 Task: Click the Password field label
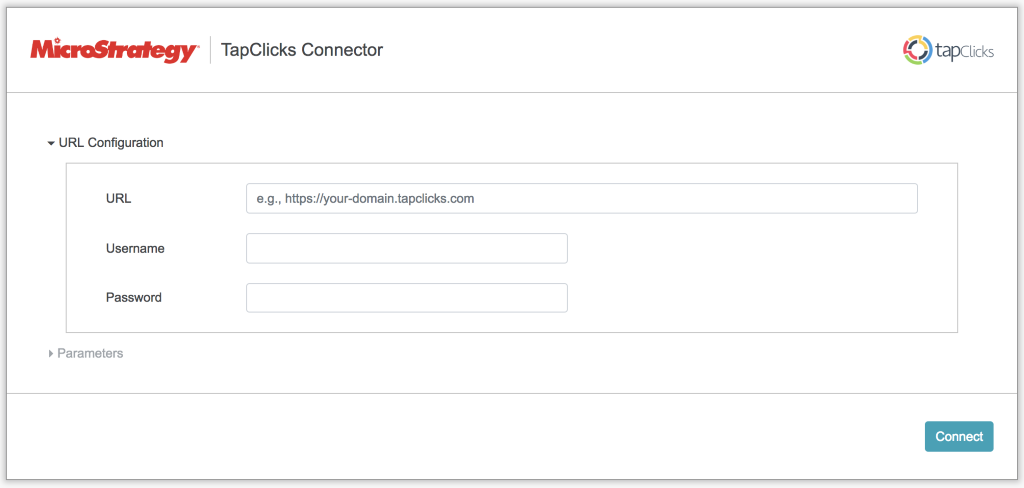point(134,298)
